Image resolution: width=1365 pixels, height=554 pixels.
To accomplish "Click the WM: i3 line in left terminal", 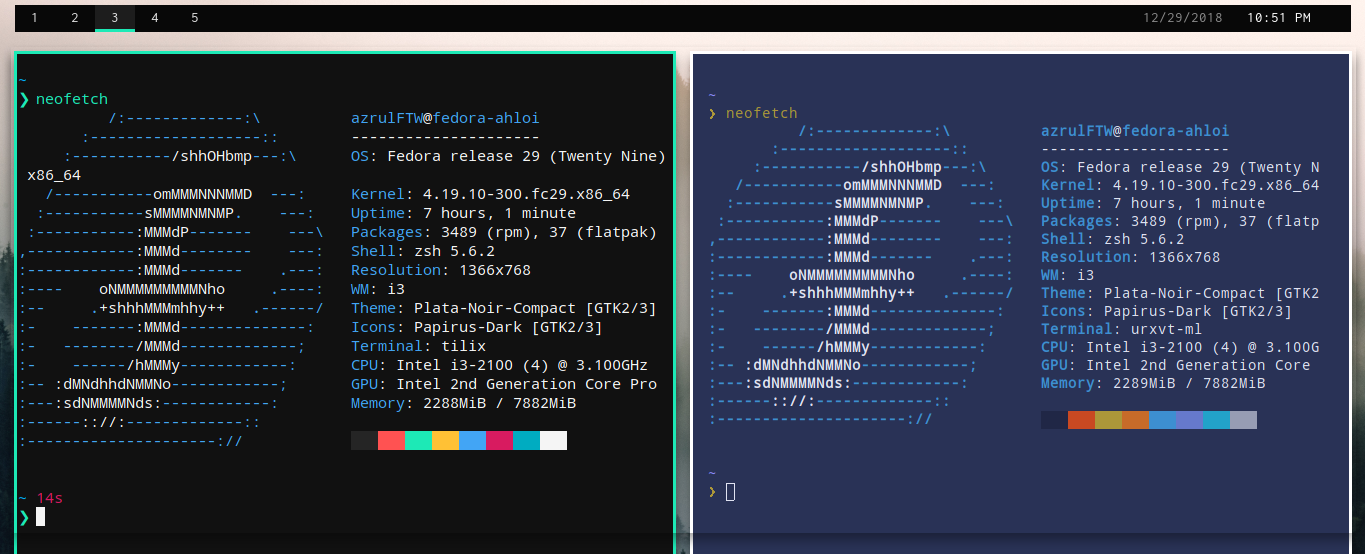I will (378, 289).
